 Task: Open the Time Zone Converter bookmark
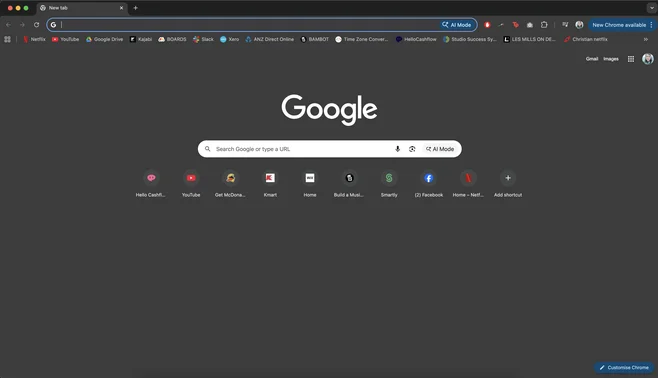coord(362,39)
